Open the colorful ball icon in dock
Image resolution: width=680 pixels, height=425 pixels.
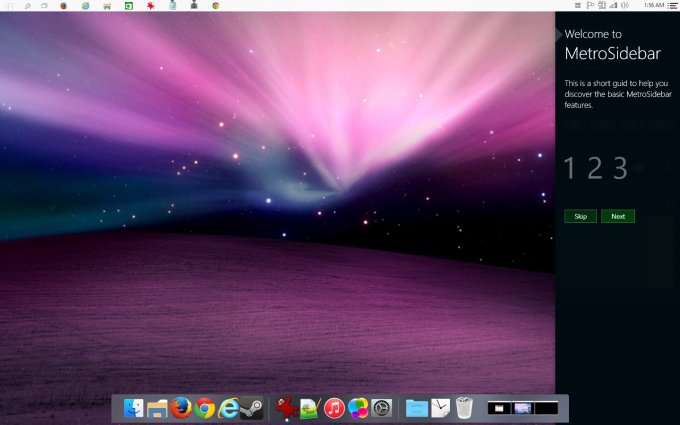(358, 408)
